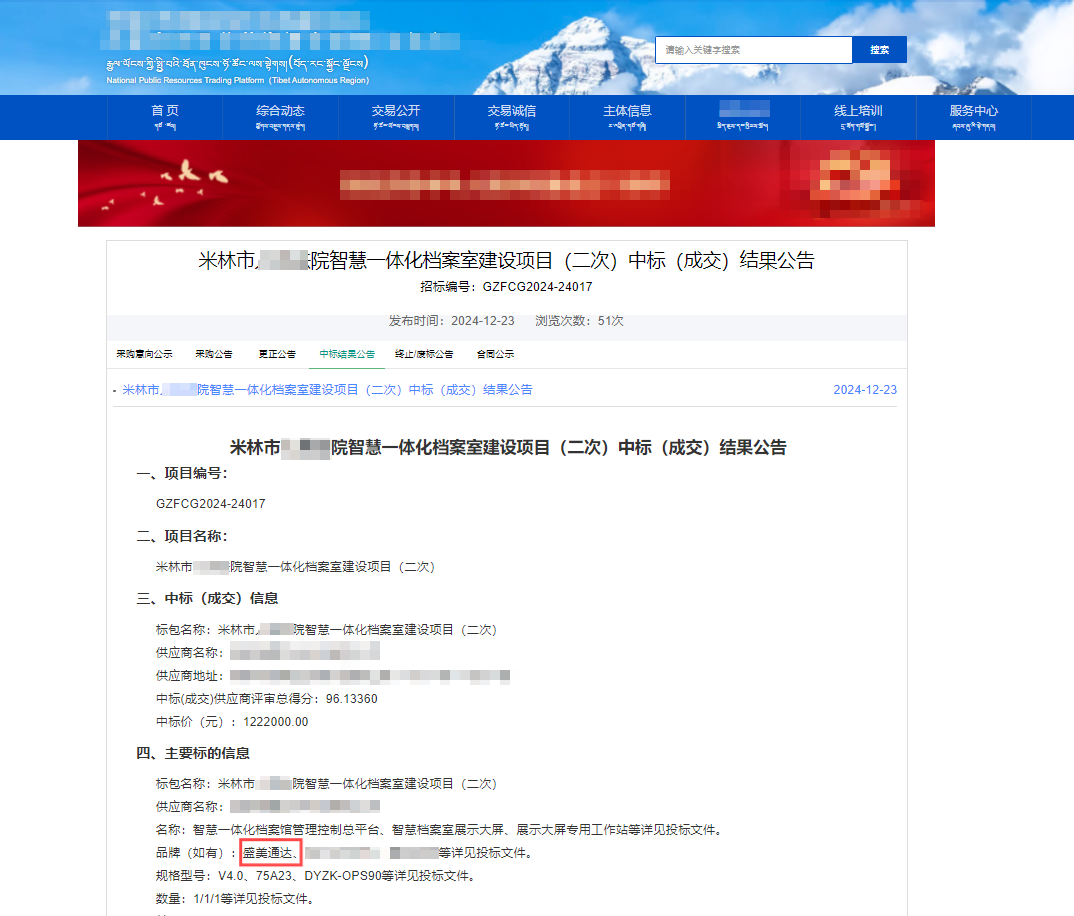This screenshot has width=1074, height=916.
Task: Open the 合同公示 tab
Action: [x=495, y=354]
